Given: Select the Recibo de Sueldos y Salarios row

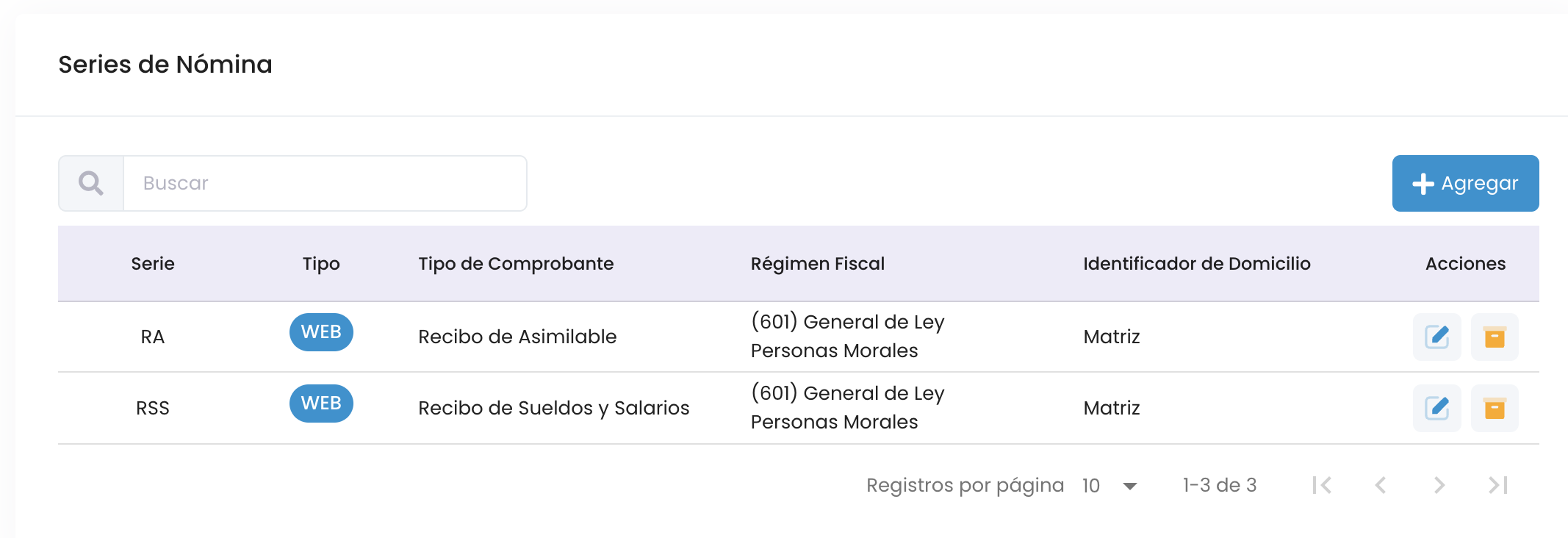Looking at the screenshot, I should tap(553, 408).
